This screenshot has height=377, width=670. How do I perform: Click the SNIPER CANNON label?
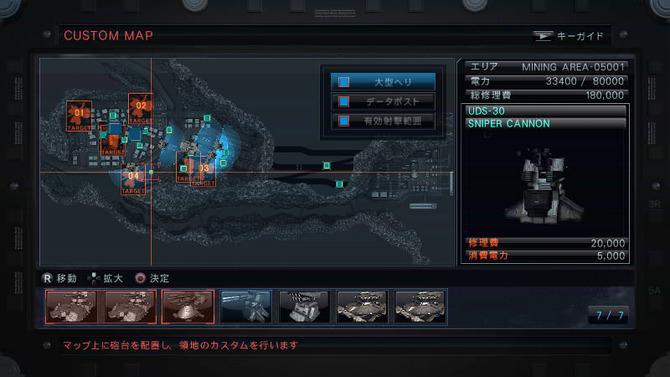coord(509,124)
